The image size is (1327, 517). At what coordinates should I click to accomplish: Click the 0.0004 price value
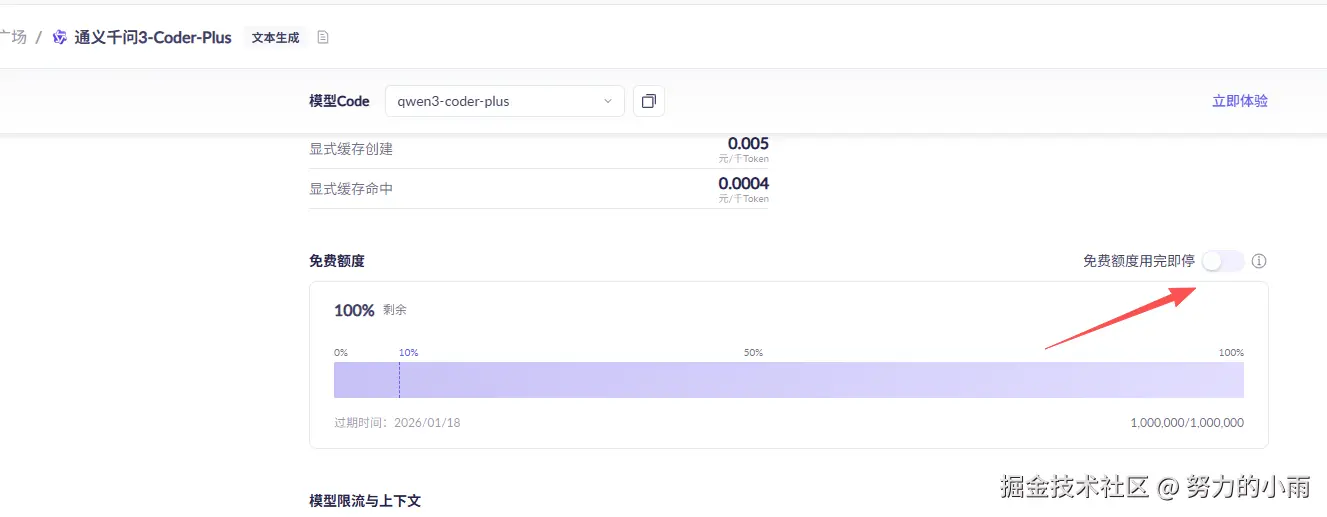coord(744,184)
